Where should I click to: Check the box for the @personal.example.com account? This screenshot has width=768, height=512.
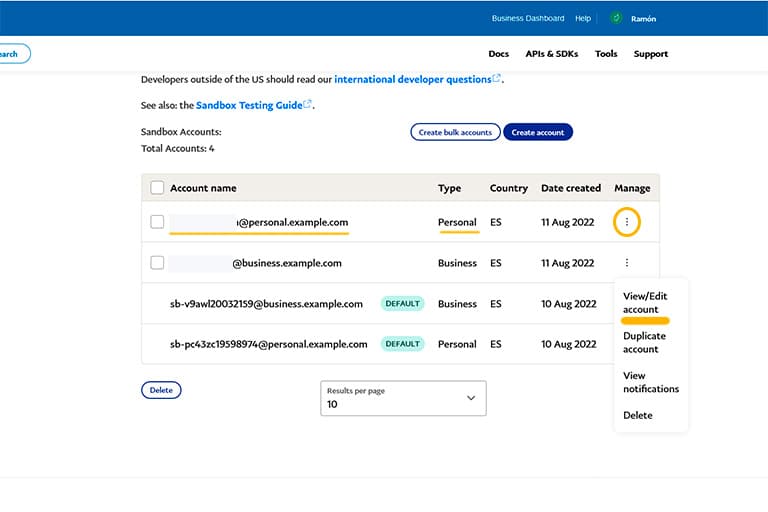(157, 222)
